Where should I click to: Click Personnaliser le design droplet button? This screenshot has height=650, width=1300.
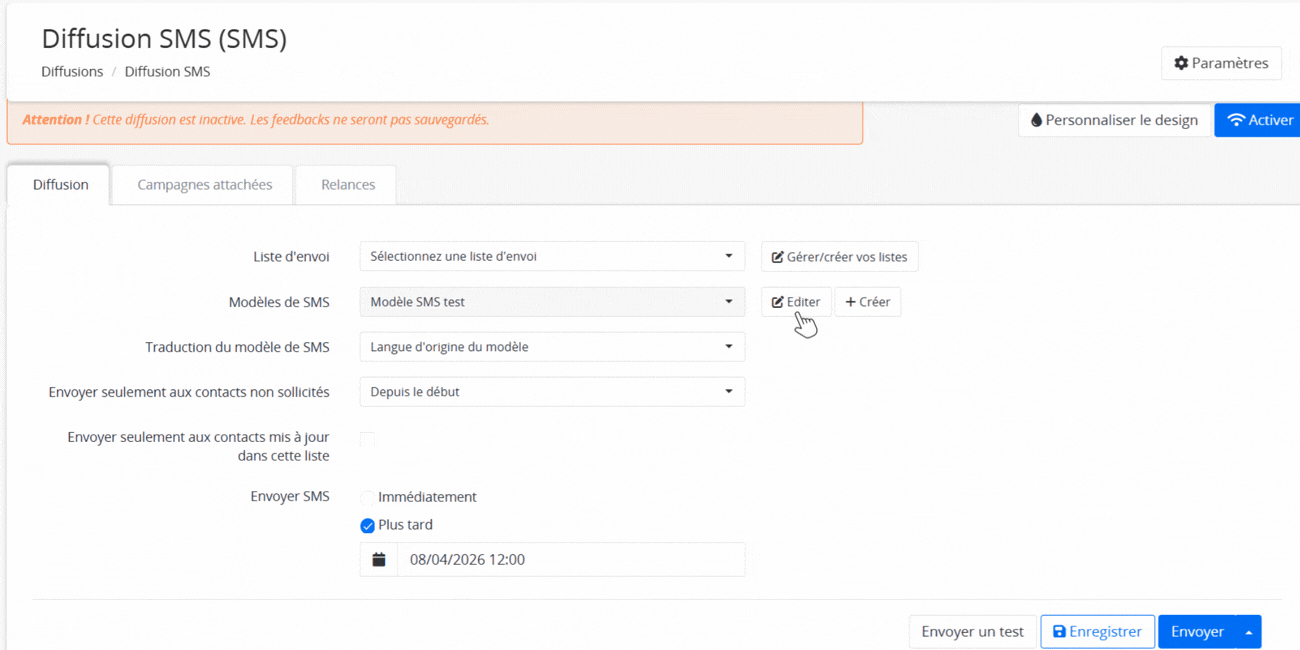[1114, 120]
